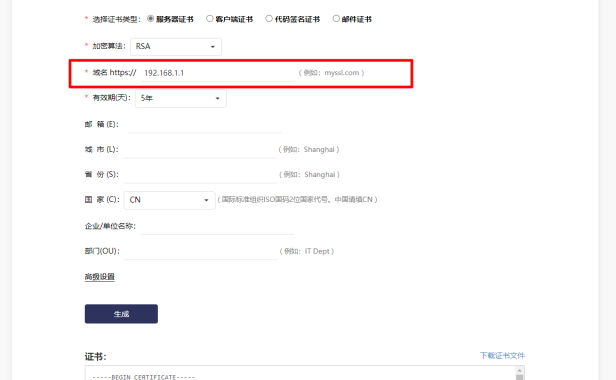Open the 有效期 5年 dropdown

181,98
